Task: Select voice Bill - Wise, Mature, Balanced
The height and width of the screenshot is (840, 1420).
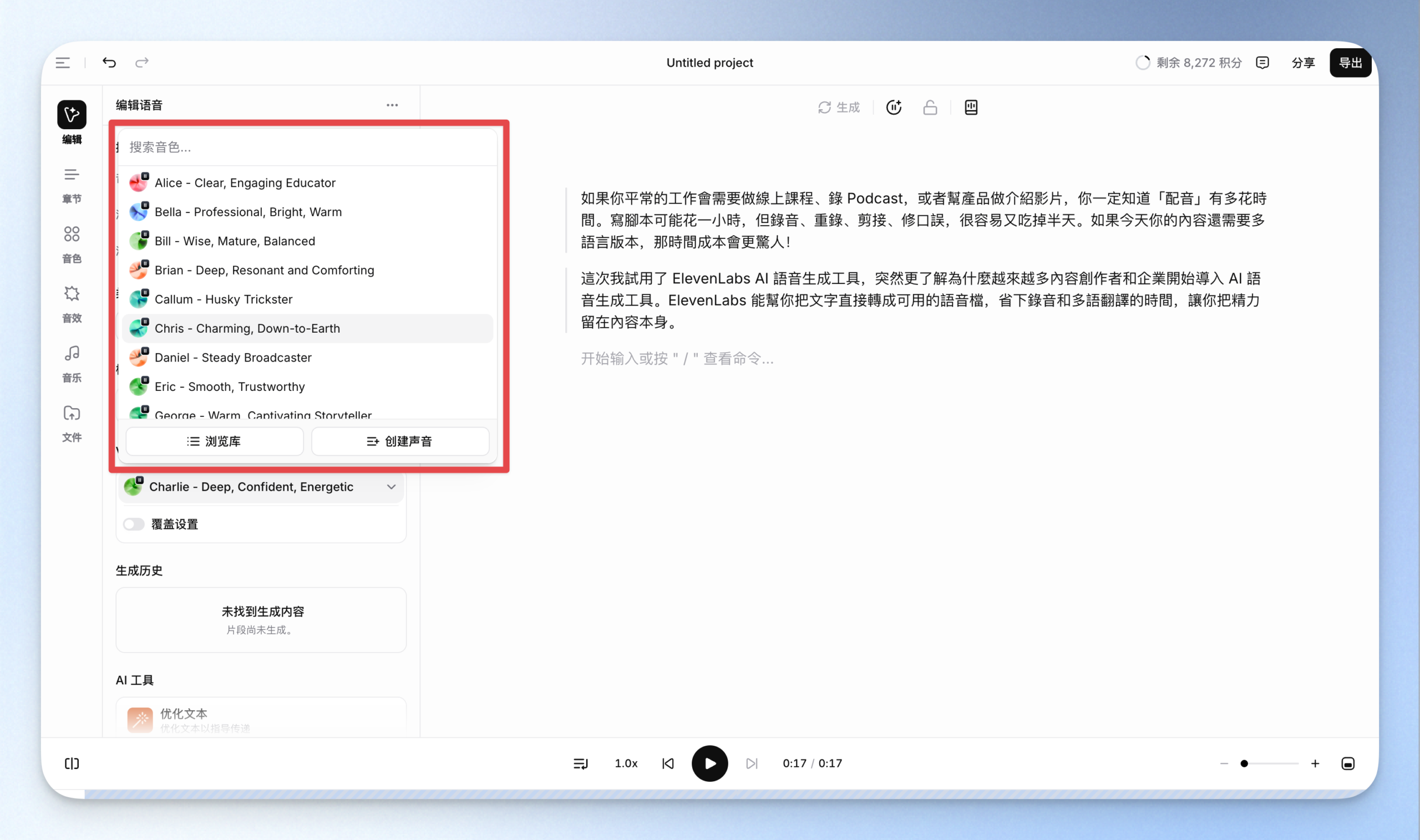Action: point(307,241)
